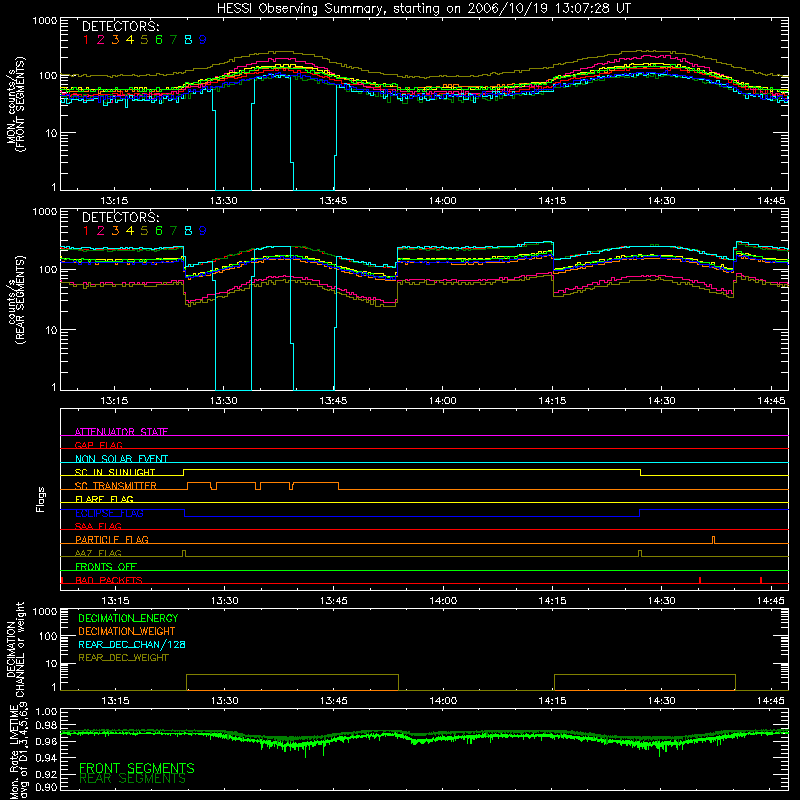Click the ECLIPSE_FLAG step up near 14:27
The height and width of the screenshot is (800, 800).
[x=640, y=513]
